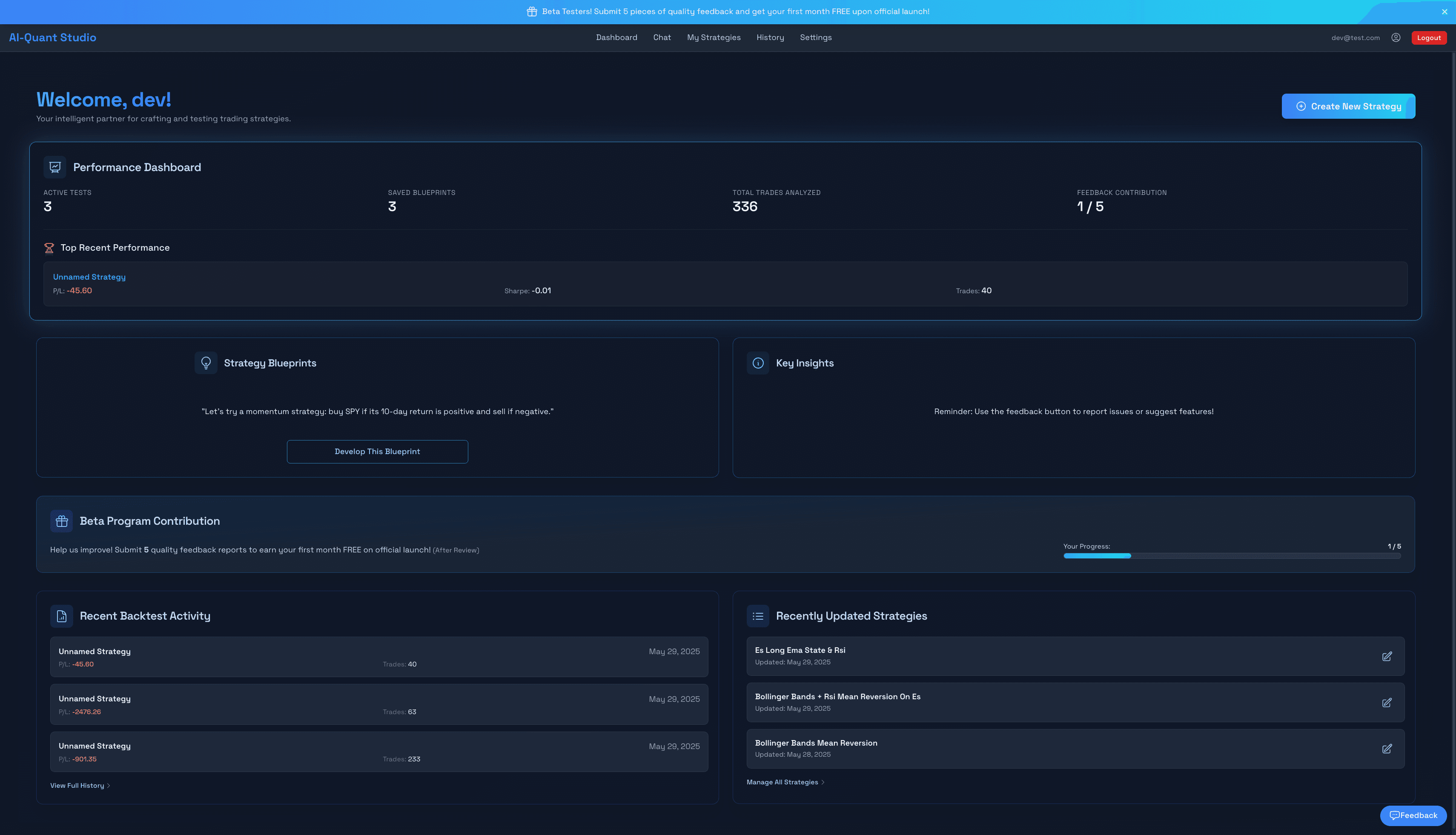Click the Recently Updated Strategies list icon
The height and width of the screenshot is (835, 1456).
click(758, 616)
